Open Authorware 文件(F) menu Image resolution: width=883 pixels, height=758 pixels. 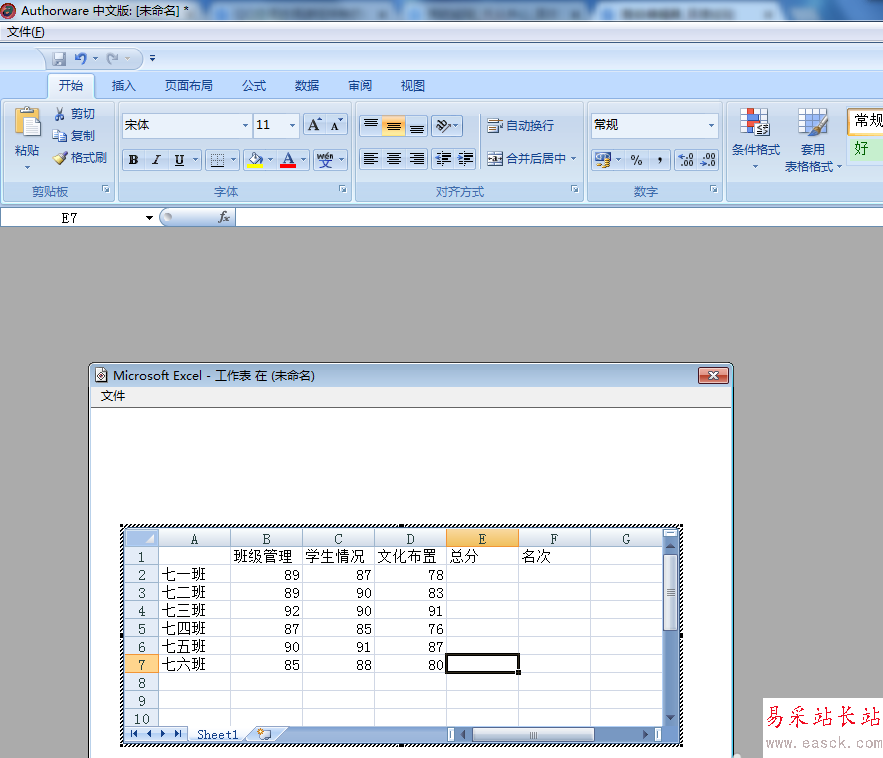pos(25,32)
